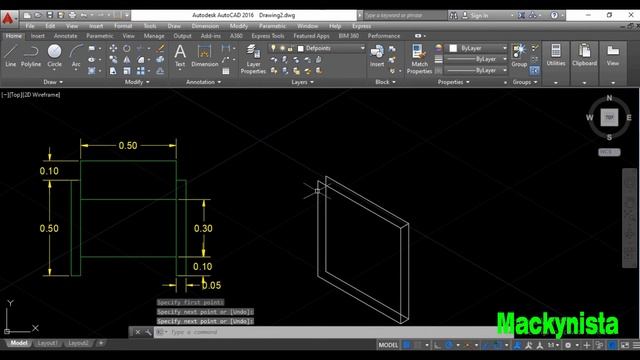Click the Help question mark icon

pyautogui.click(x=554, y=15)
